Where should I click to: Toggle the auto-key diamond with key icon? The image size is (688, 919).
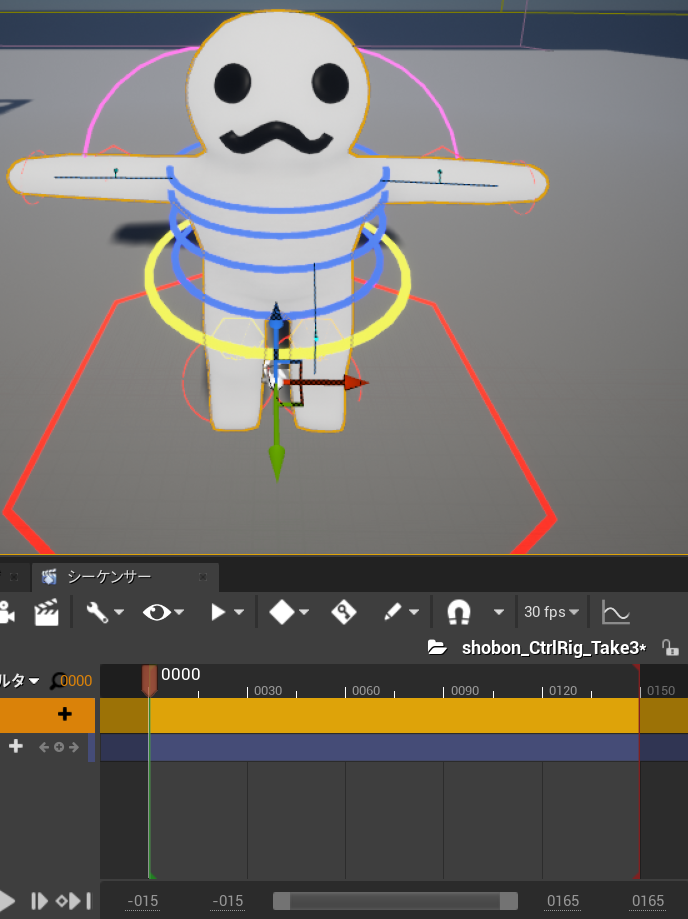pos(343,612)
